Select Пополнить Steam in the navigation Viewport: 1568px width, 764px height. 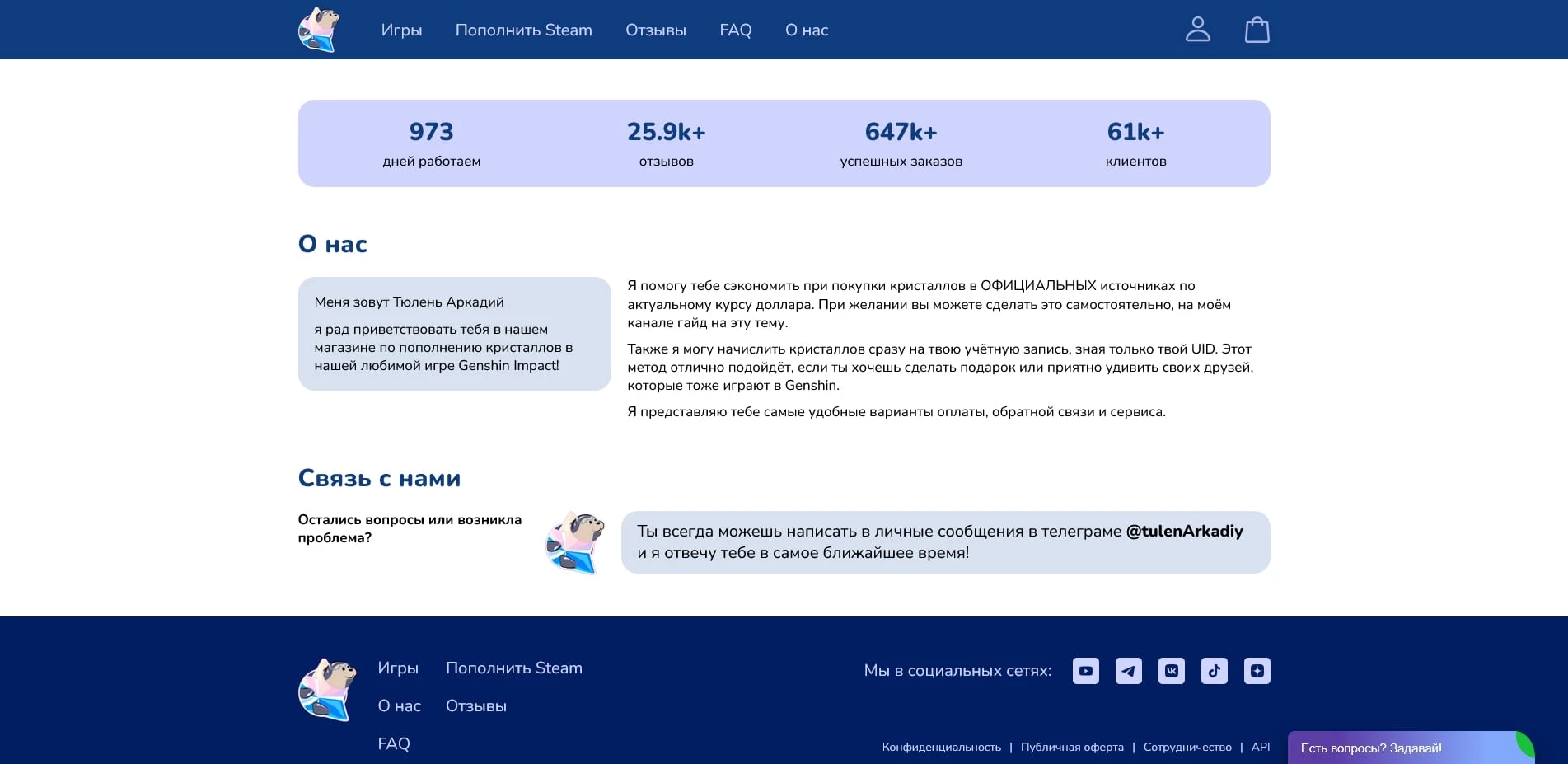pyautogui.click(x=523, y=30)
